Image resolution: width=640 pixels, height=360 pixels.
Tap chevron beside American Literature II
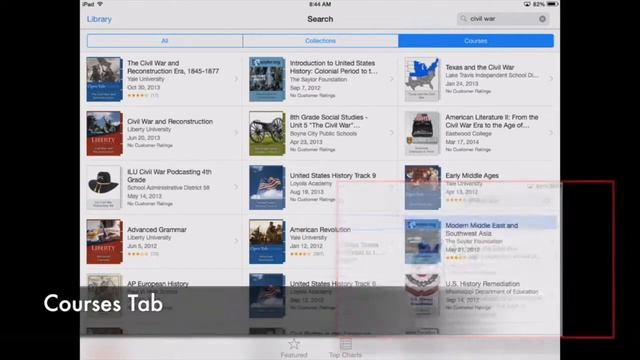551,133
